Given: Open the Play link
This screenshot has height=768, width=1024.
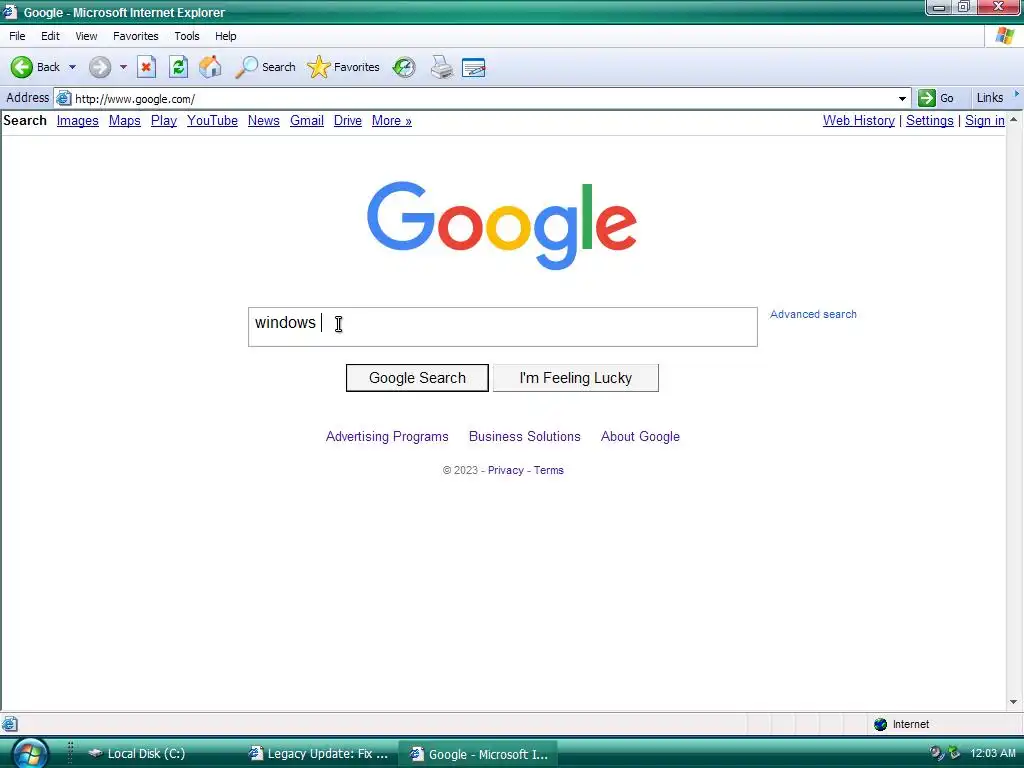Looking at the screenshot, I should (164, 121).
